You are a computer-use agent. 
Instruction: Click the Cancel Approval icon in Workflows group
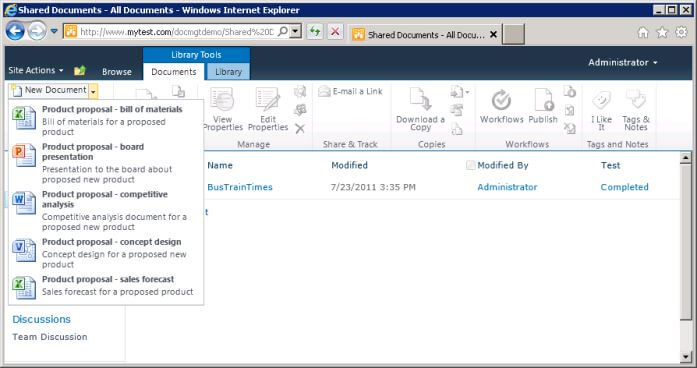click(x=569, y=128)
